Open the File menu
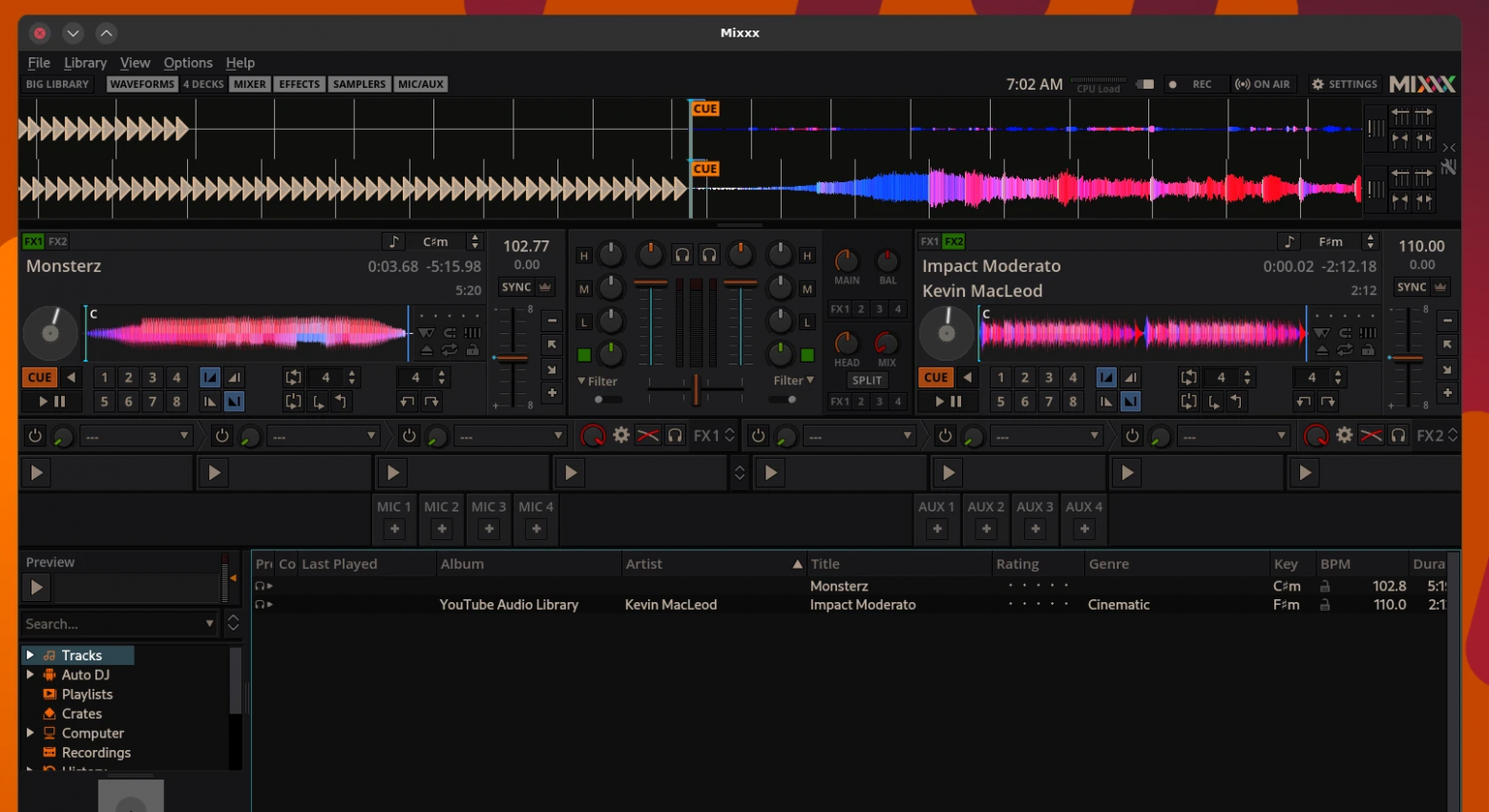Viewport: 1489px width, 812px height. click(x=39, y=63)
